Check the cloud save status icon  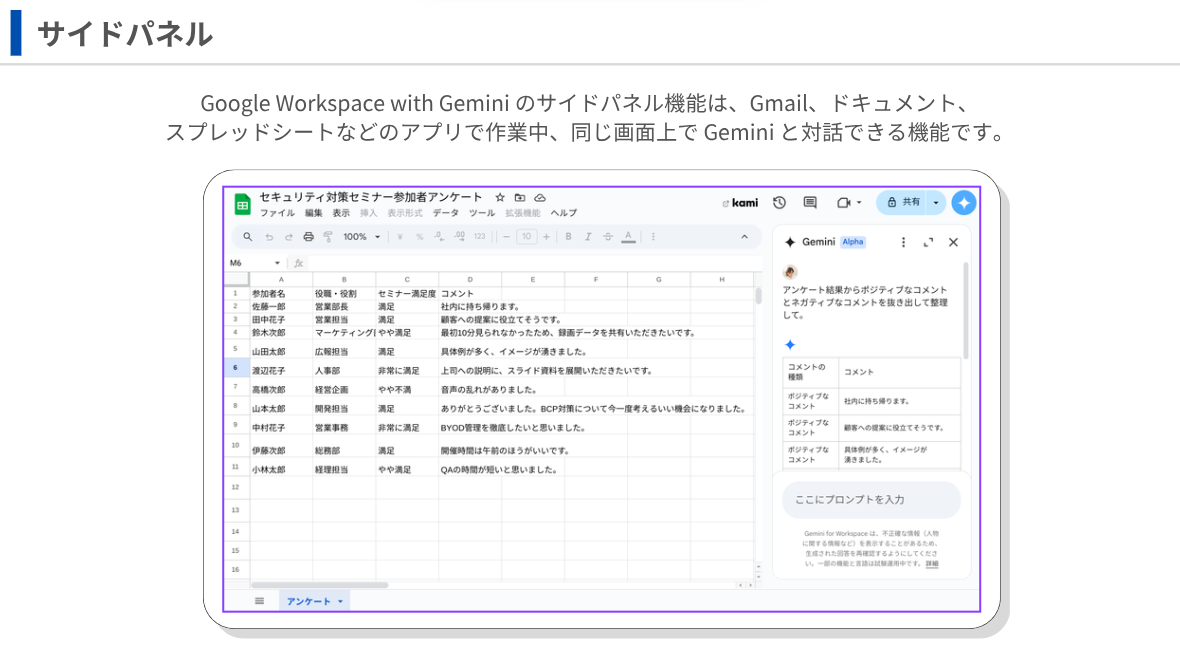point(540,198)
